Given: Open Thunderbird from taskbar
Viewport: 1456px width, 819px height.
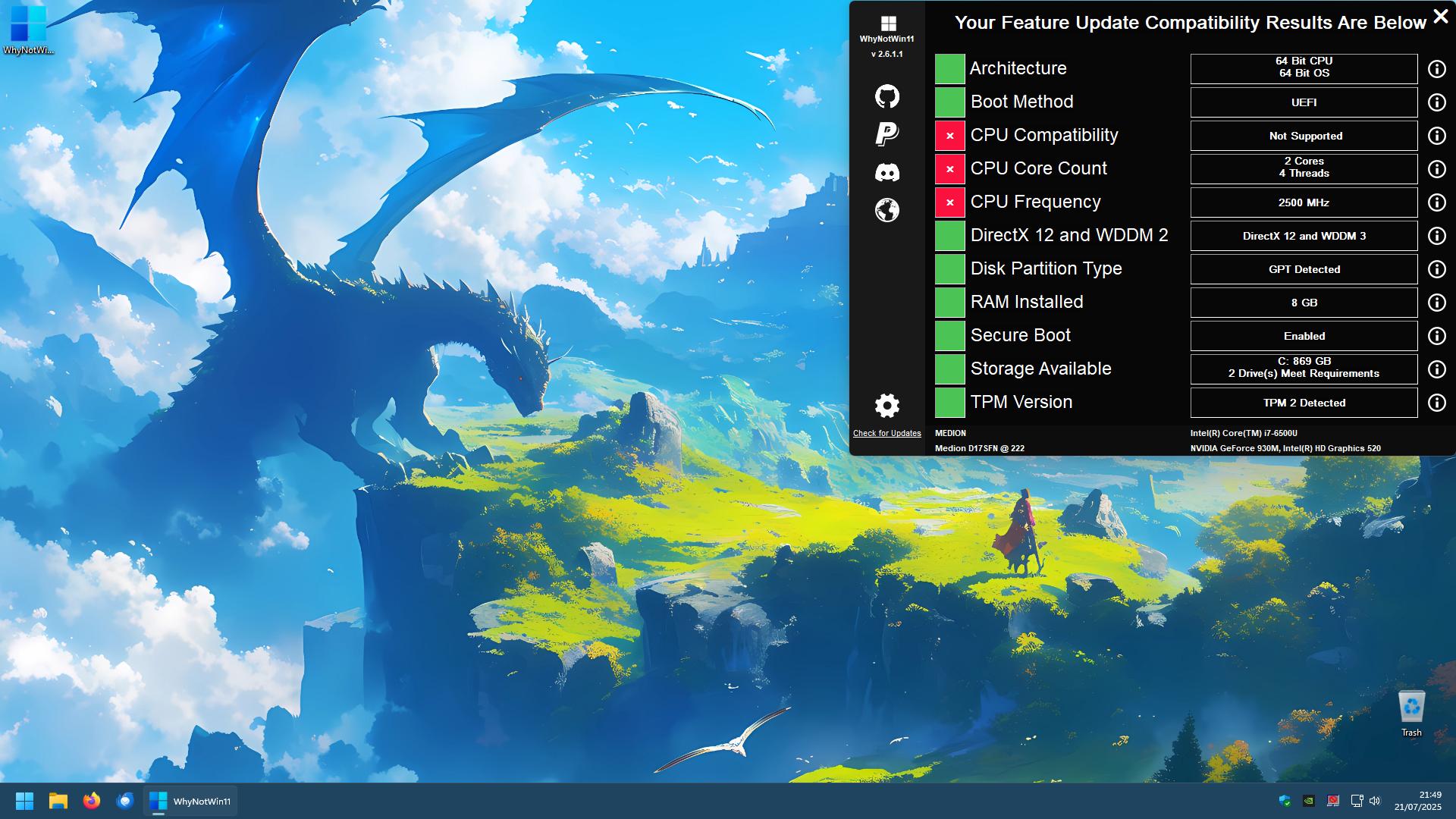Looking at the screenshot, I should 124,801.
